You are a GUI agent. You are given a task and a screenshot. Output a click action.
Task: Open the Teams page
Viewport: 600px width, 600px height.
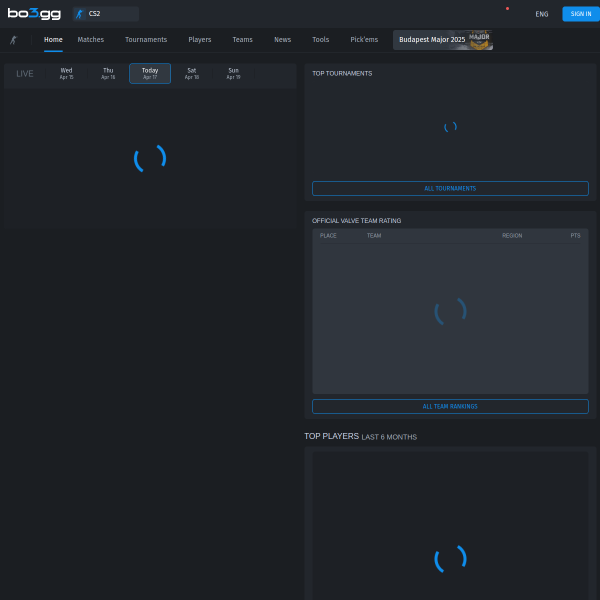[x=242, y=40]
